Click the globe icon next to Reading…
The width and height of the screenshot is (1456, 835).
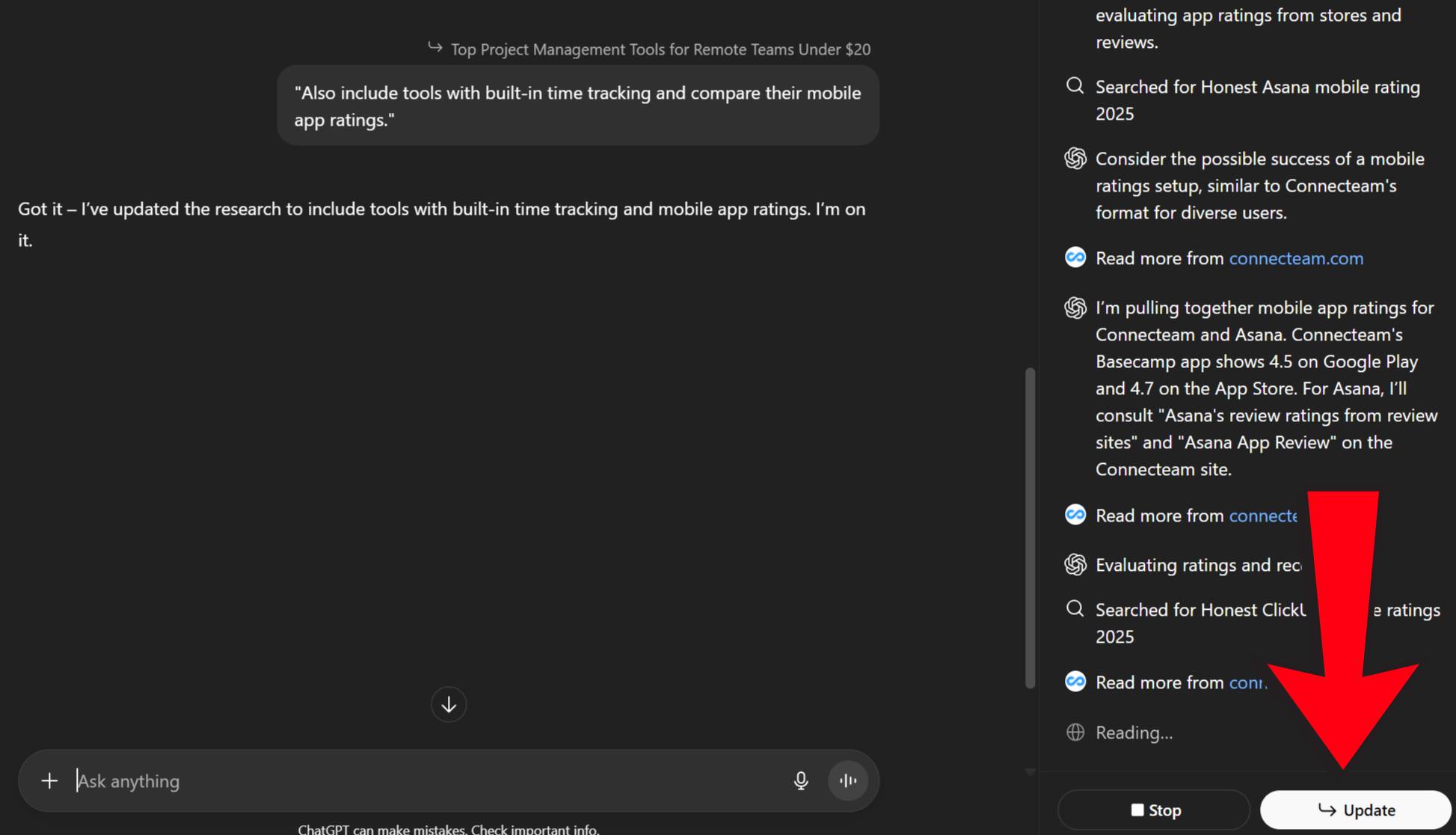click(1075, 732)
